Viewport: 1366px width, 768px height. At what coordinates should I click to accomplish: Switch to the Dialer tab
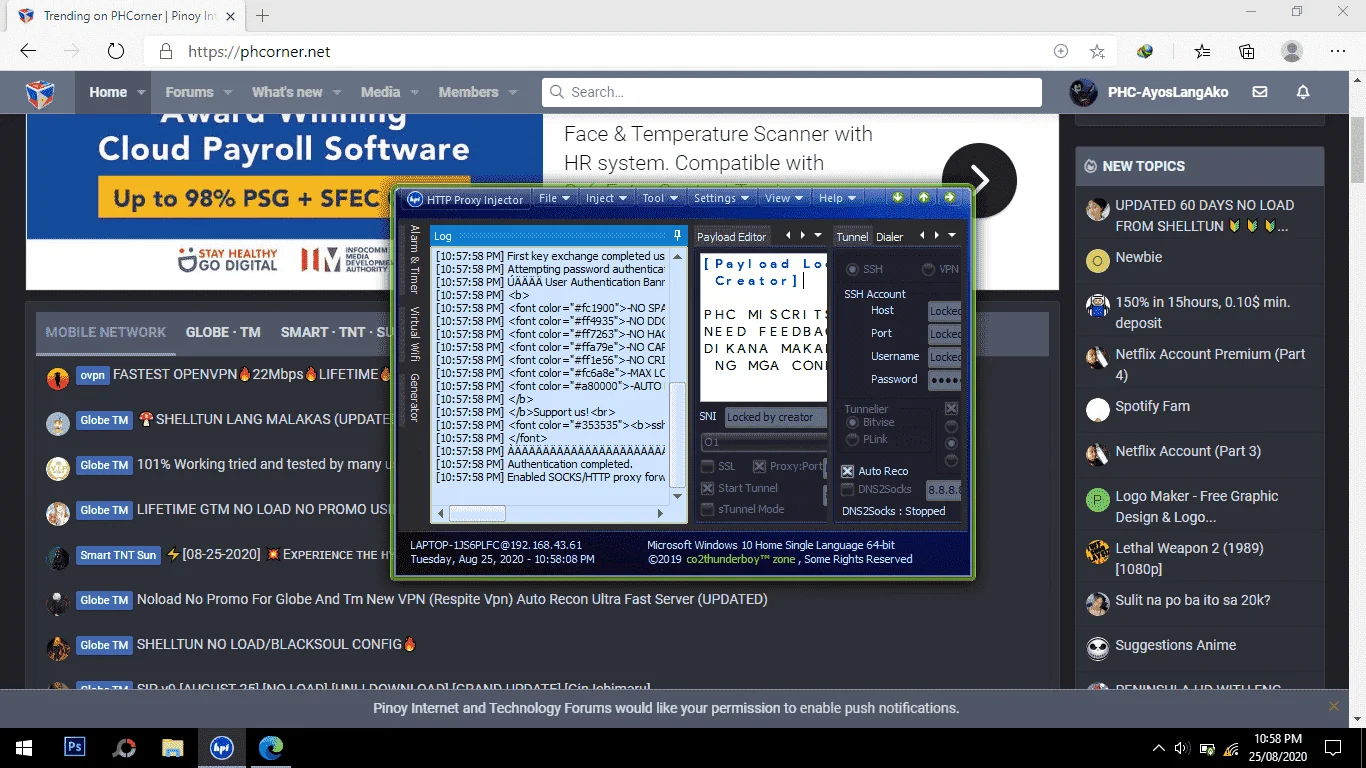pos(889,237)
